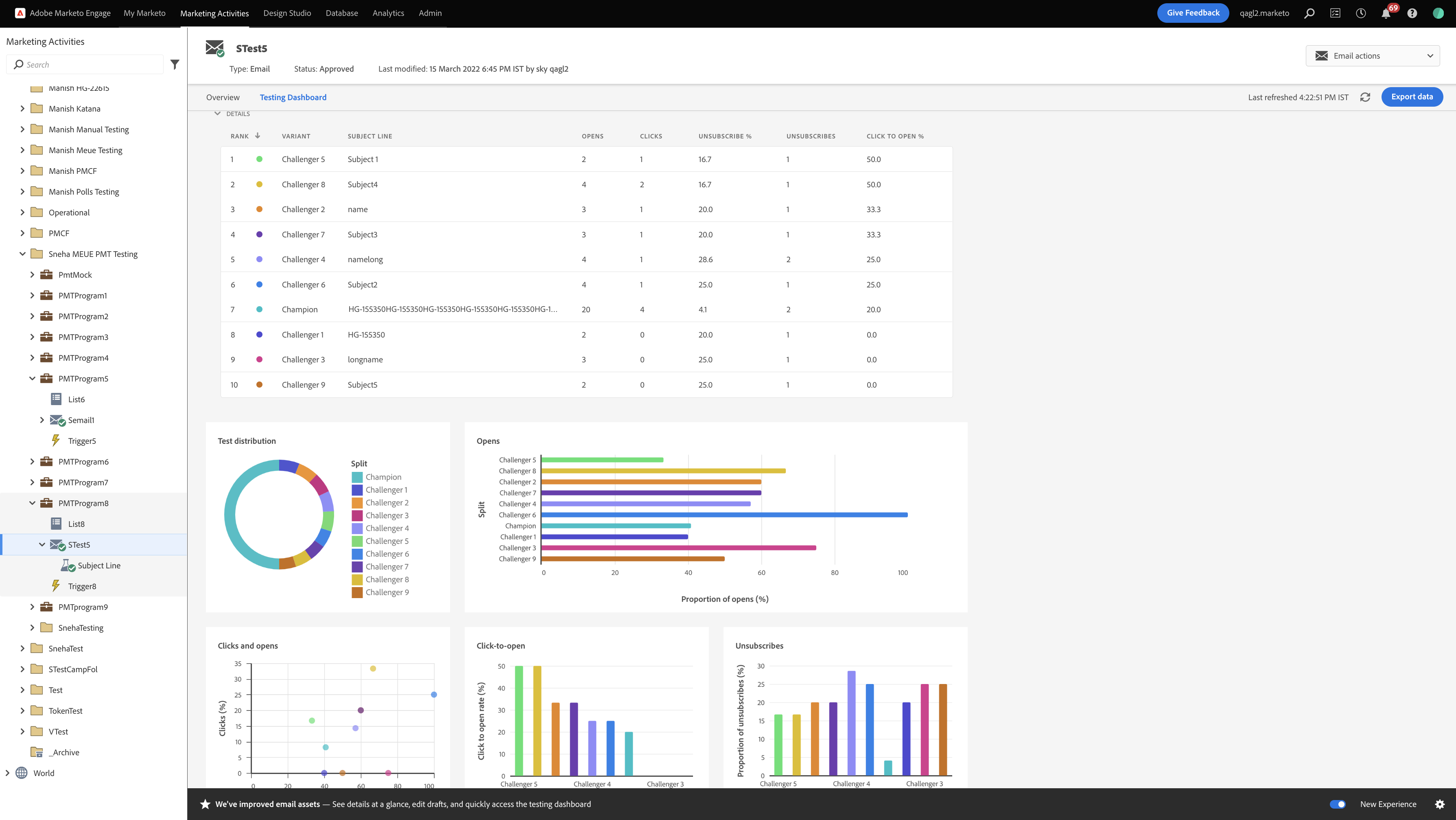Open settings gear in bottom banner
Image resolution: width=1456 pixels, height=820 pixels.
[x=1440, y=804]
